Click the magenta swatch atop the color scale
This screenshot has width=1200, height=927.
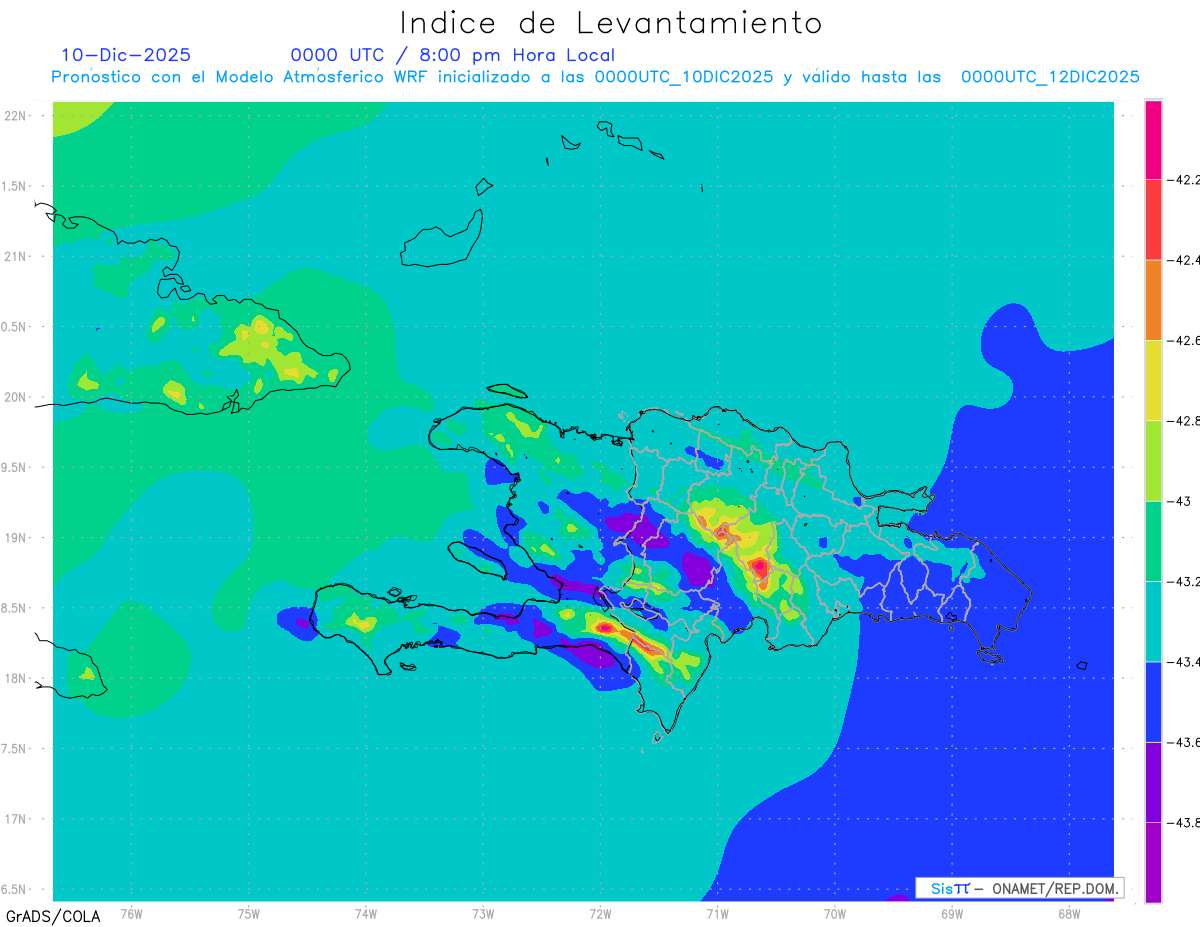click(x=1153, y=139)
